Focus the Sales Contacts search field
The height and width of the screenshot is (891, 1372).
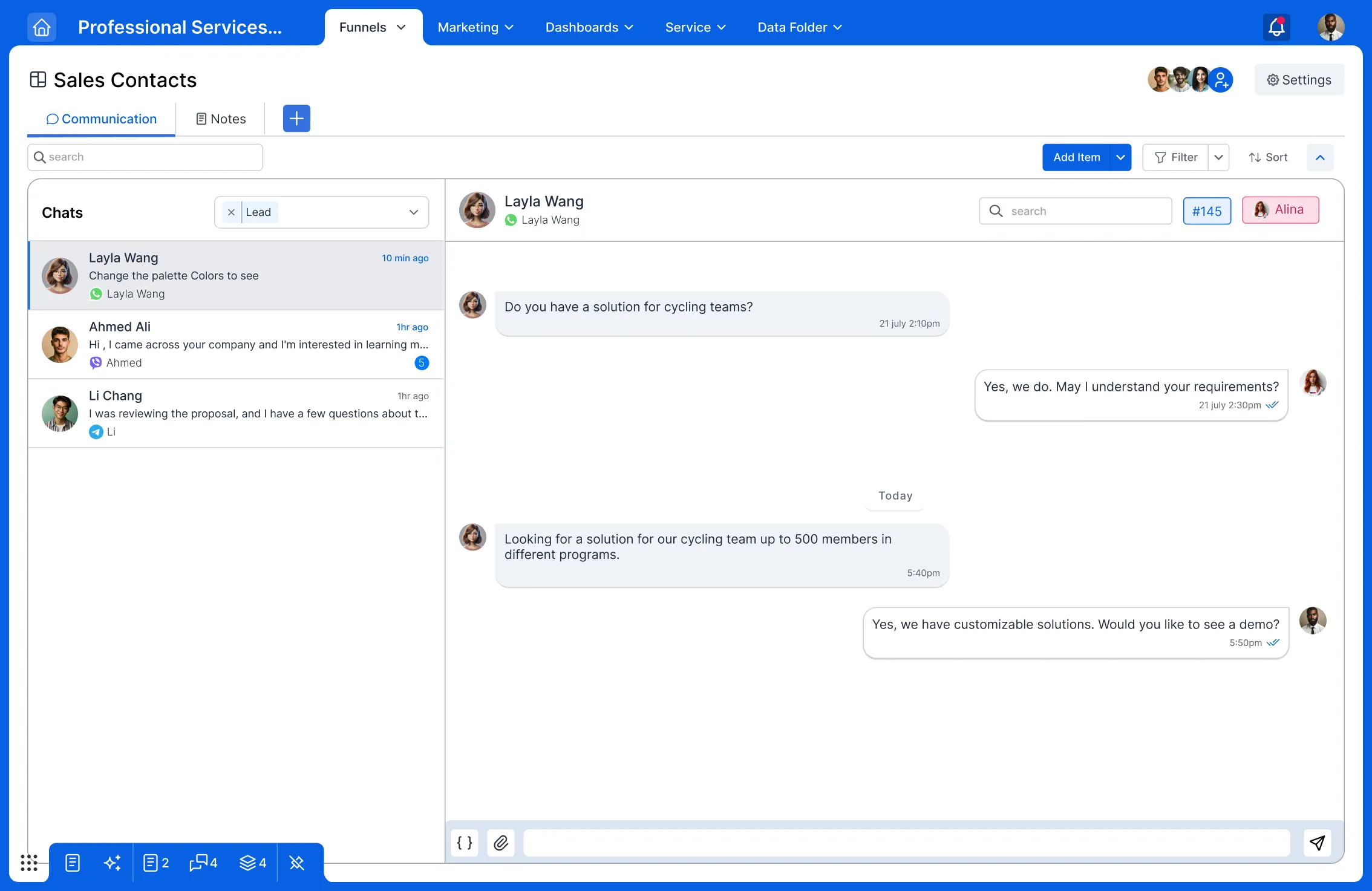[x=145, y=157]
